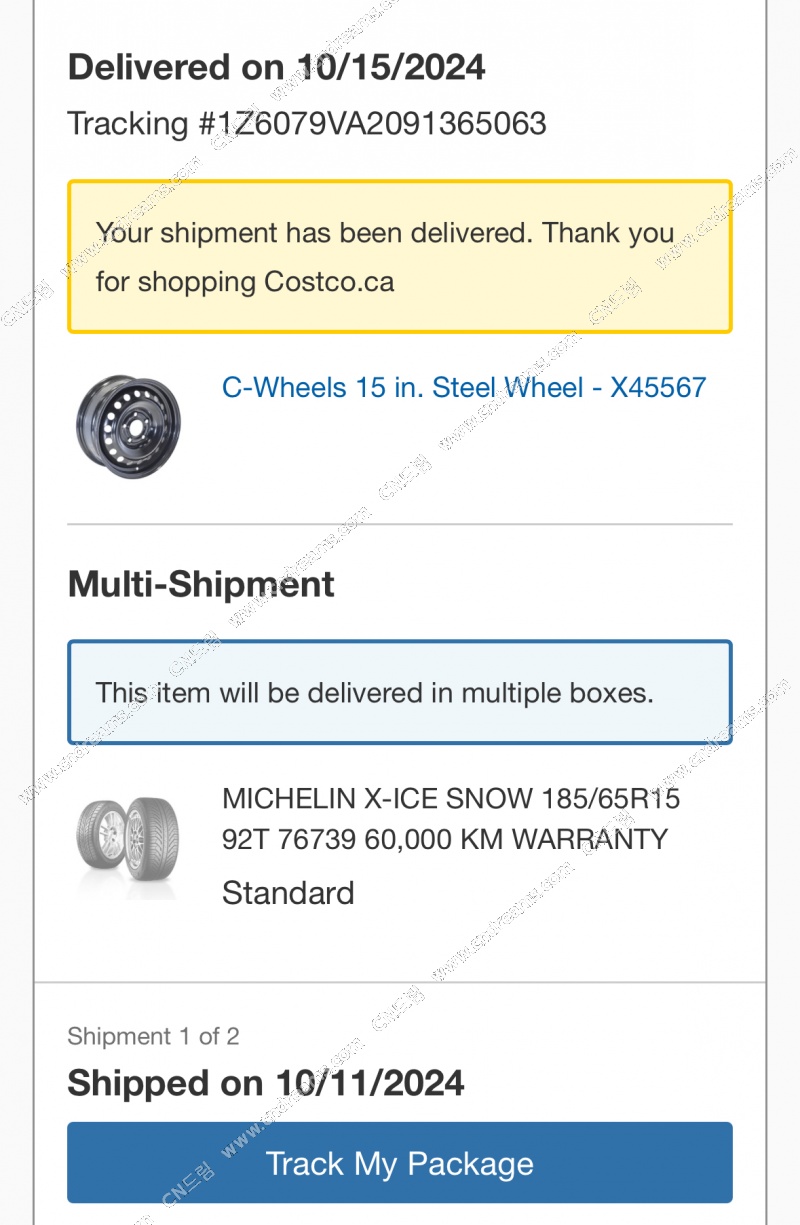The image size is (800, 1225).
Task: Select the Standard shipping method label
Action: point(288,893)
